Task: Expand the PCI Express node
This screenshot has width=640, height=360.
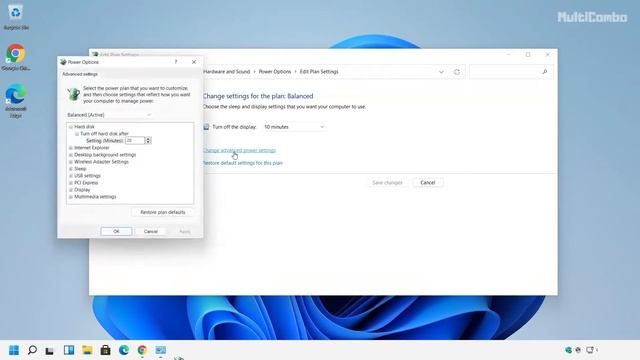Action: point(71,183)
